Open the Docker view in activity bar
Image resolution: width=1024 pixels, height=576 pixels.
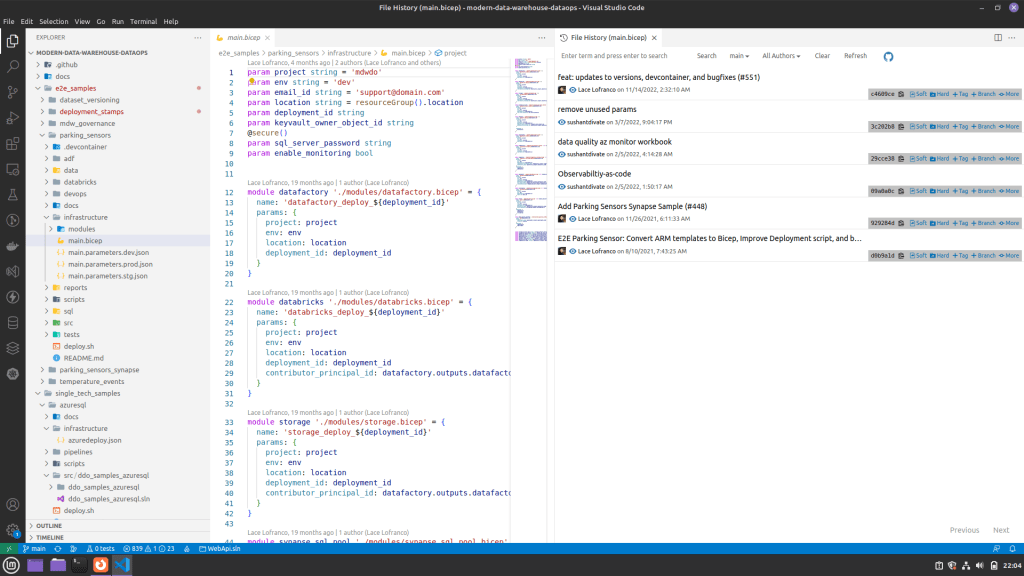[x=13, y=246]
